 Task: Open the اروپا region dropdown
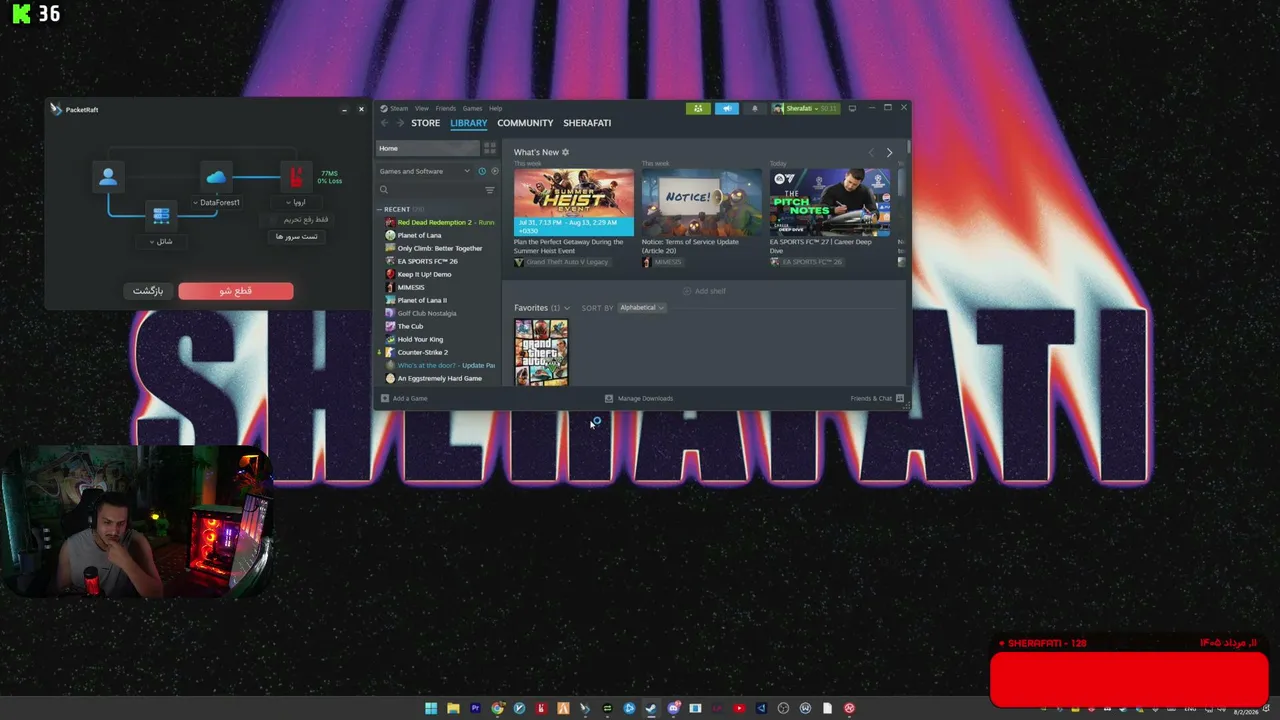(296, 203)
